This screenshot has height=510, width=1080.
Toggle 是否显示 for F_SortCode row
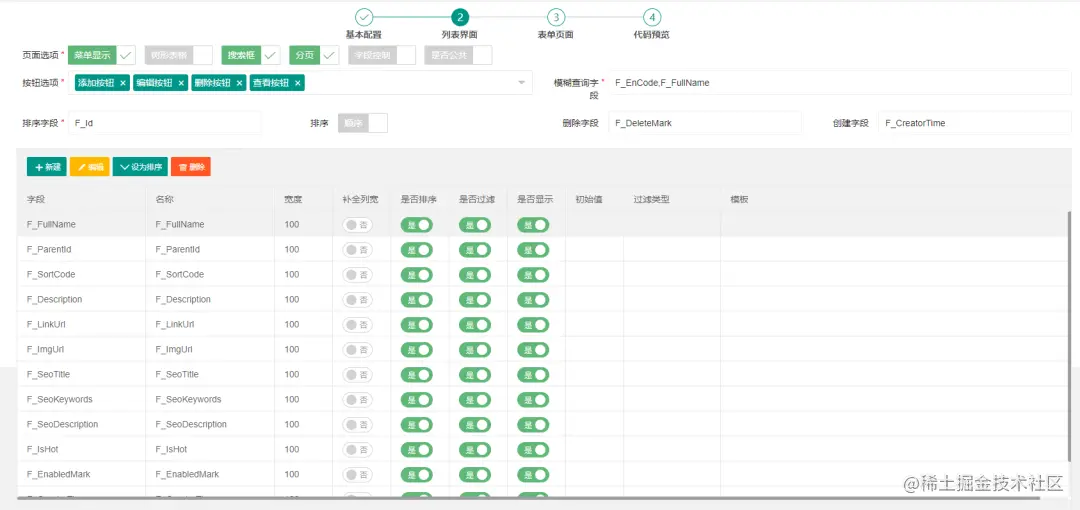point(533,274)
